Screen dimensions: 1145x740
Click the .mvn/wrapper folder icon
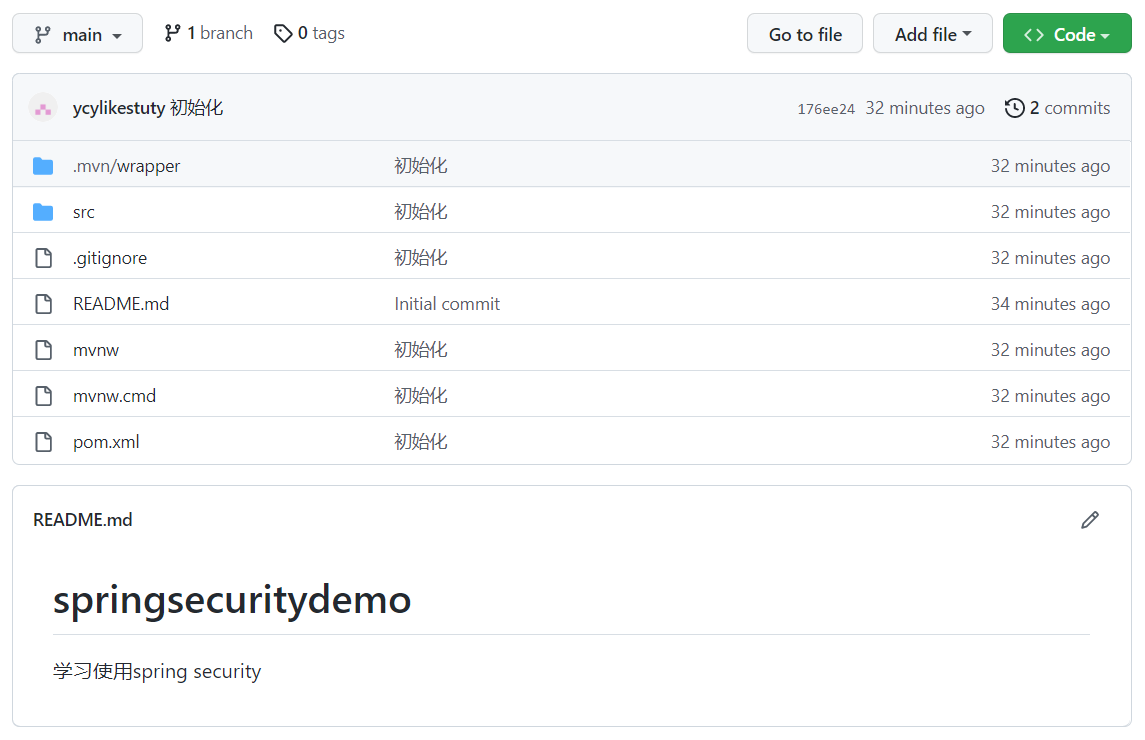coord(43,166)
